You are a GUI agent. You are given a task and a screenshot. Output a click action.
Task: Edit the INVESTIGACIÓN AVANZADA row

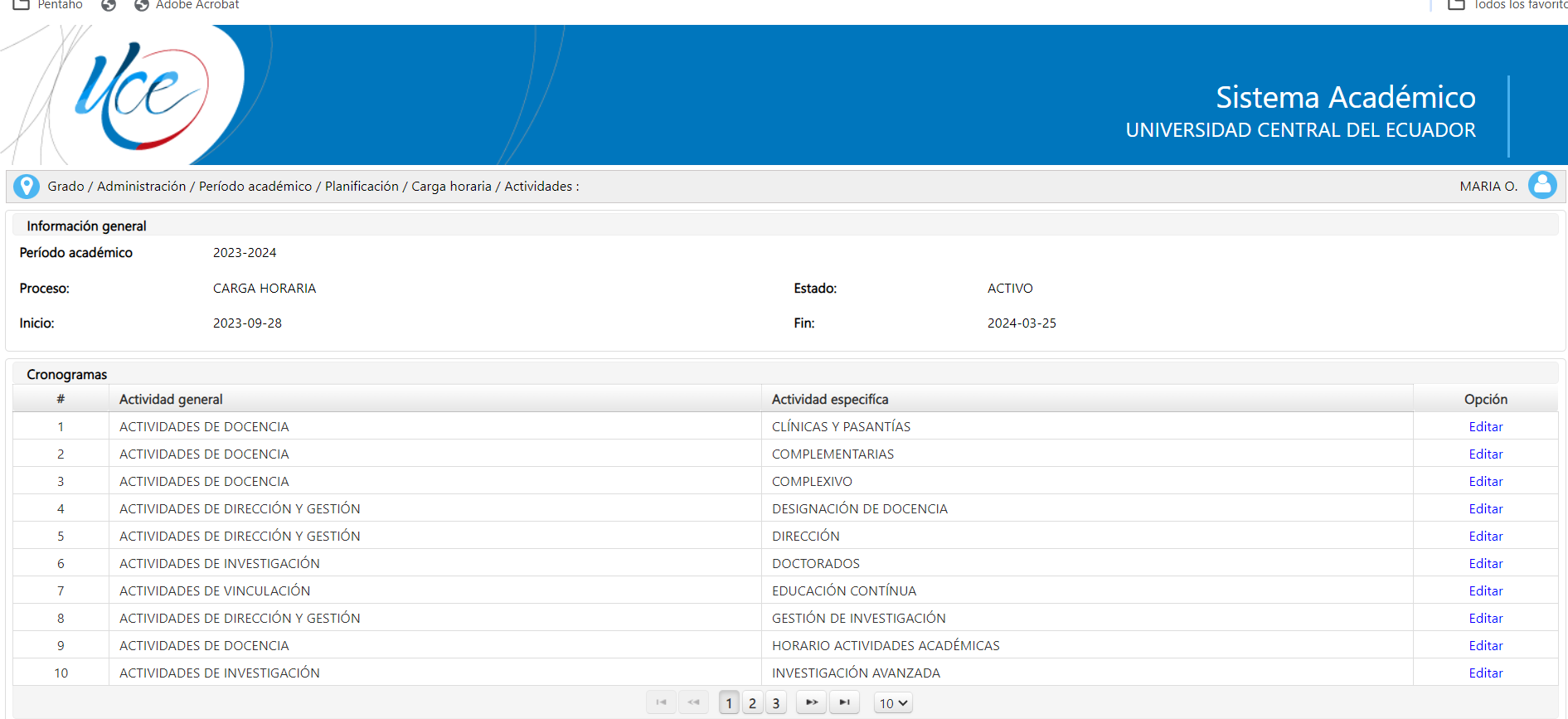pyautogui.click(x=1485, y=673)
